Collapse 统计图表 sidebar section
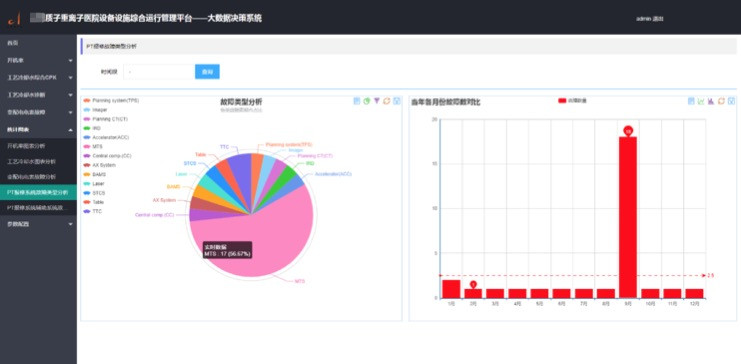 (38, 130)
